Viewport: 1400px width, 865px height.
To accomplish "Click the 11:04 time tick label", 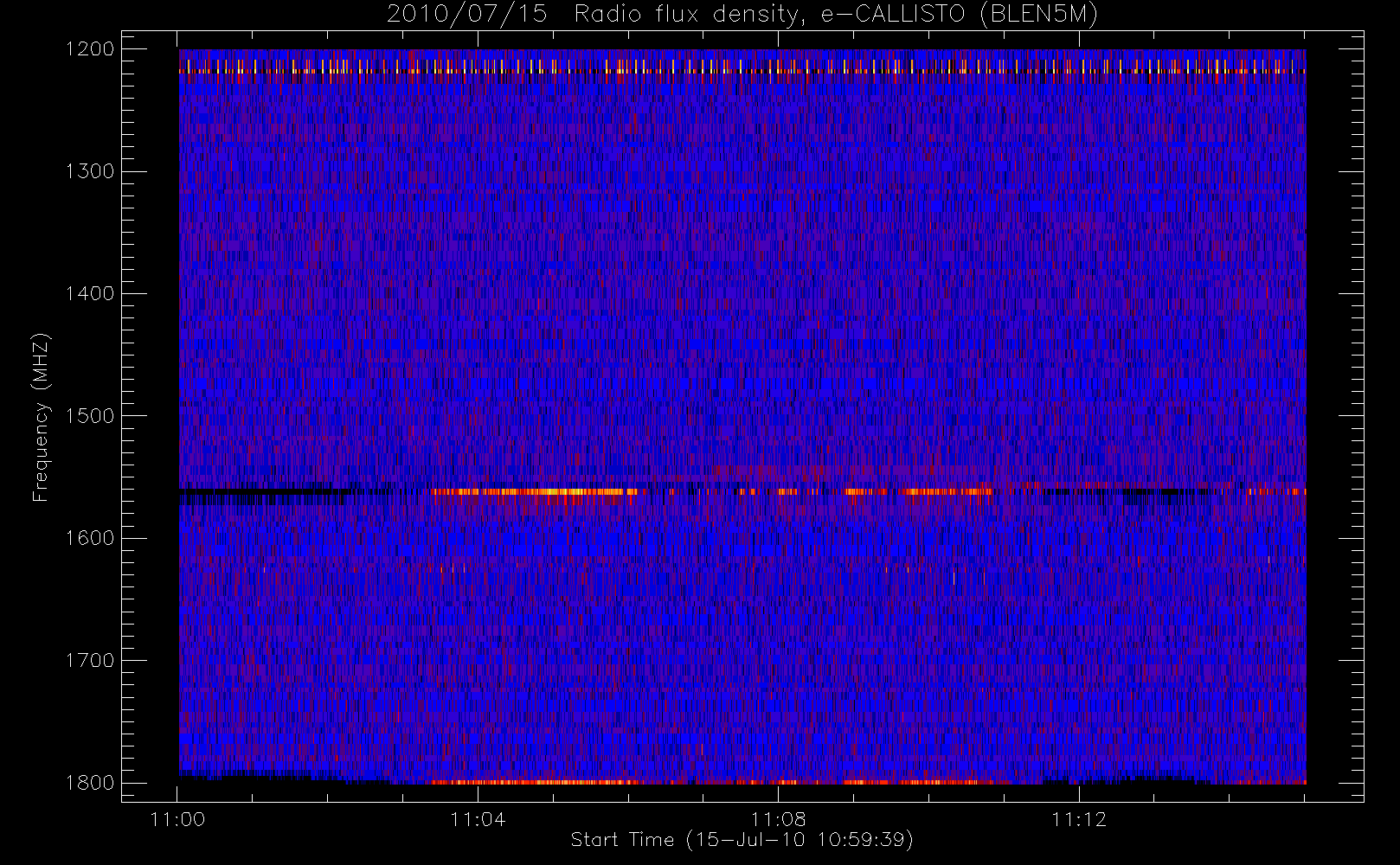I will coord(478,819).
